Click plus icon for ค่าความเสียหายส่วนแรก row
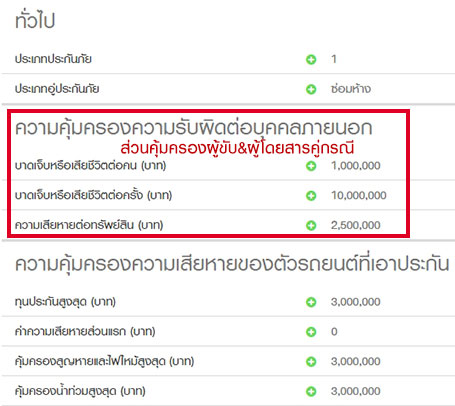 click(x=311, y=332)
